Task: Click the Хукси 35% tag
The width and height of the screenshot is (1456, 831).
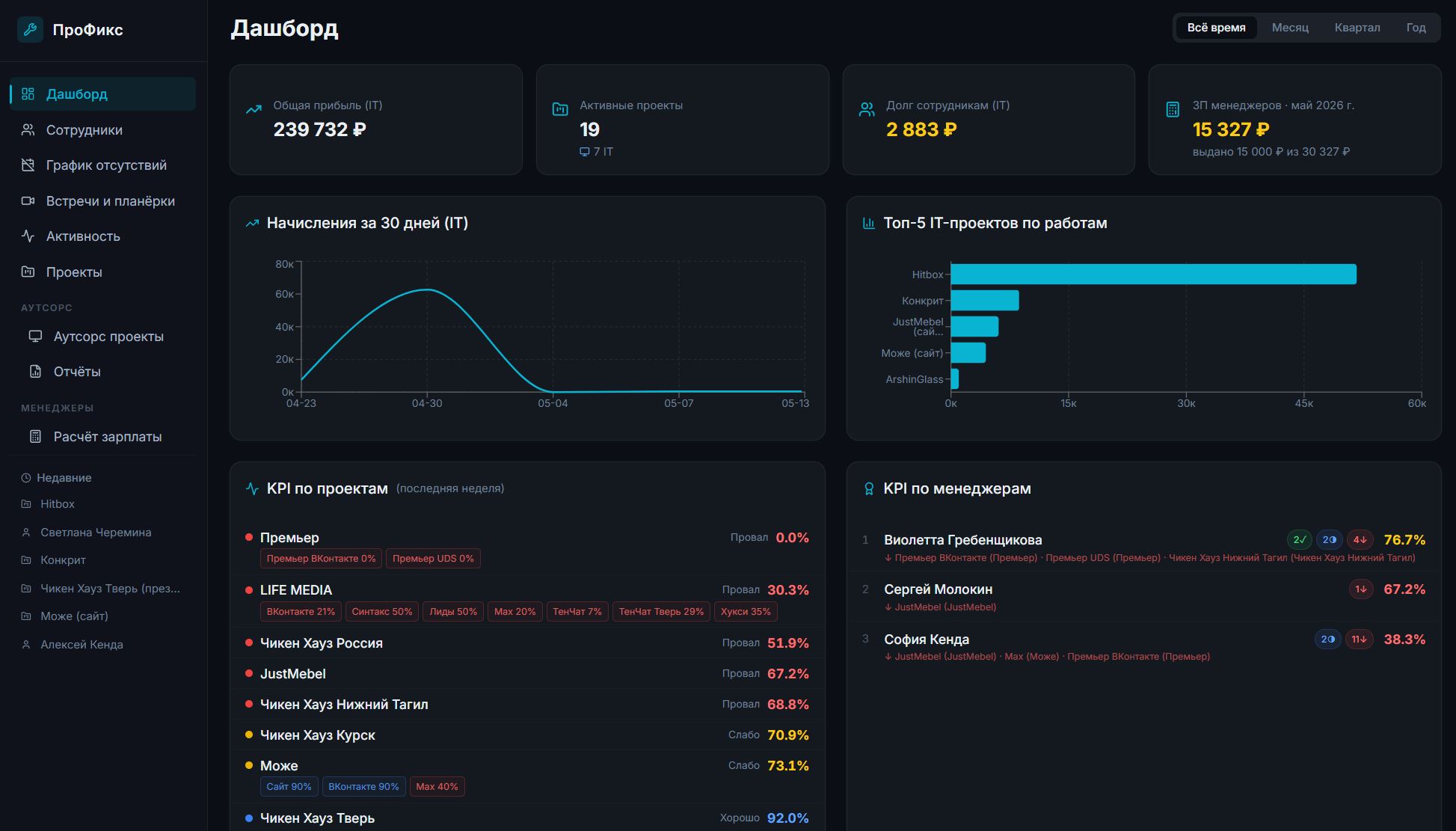Action: click(x=746, y=612)
